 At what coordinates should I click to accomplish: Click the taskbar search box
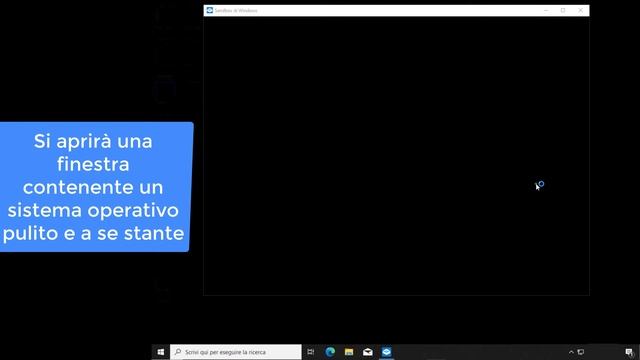236,352
